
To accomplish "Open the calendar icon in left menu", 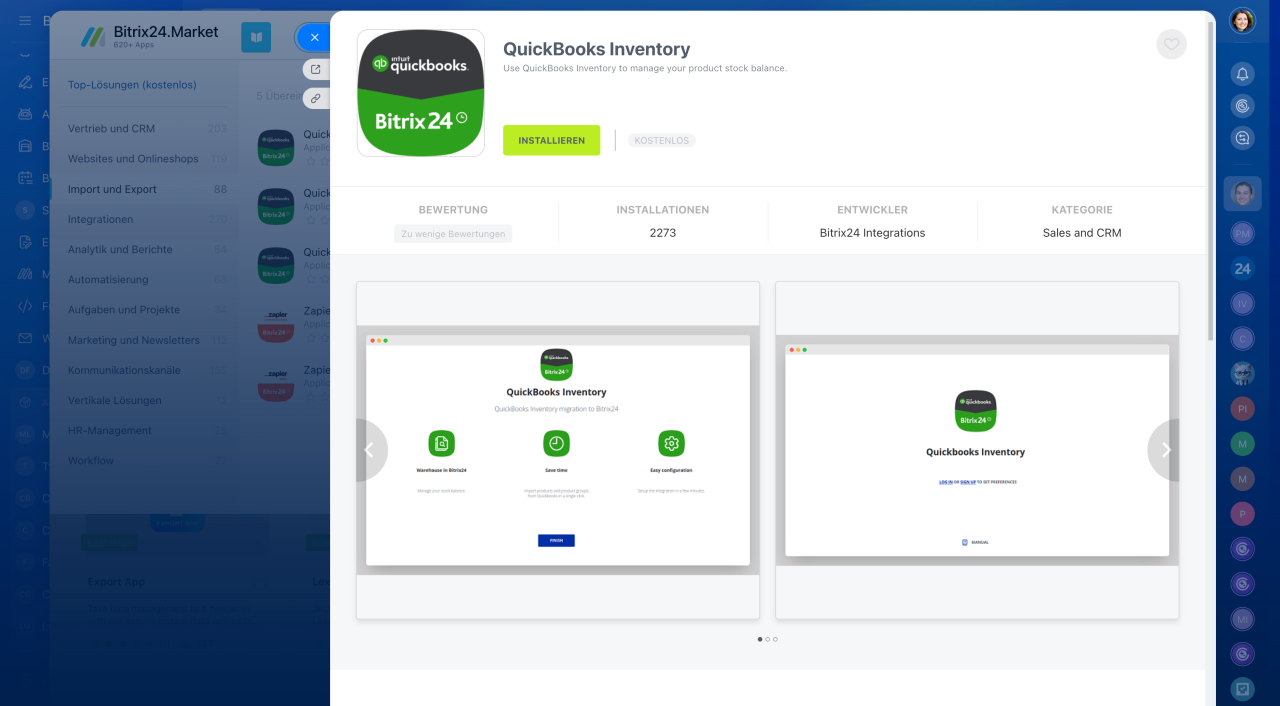I will tap(25, 178).
